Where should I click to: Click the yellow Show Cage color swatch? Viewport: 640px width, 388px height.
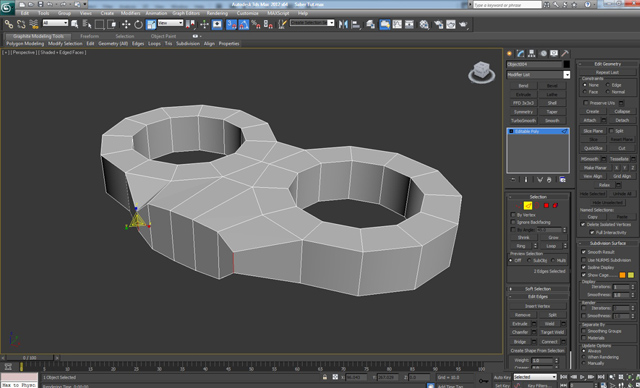[x=631, y=275]
